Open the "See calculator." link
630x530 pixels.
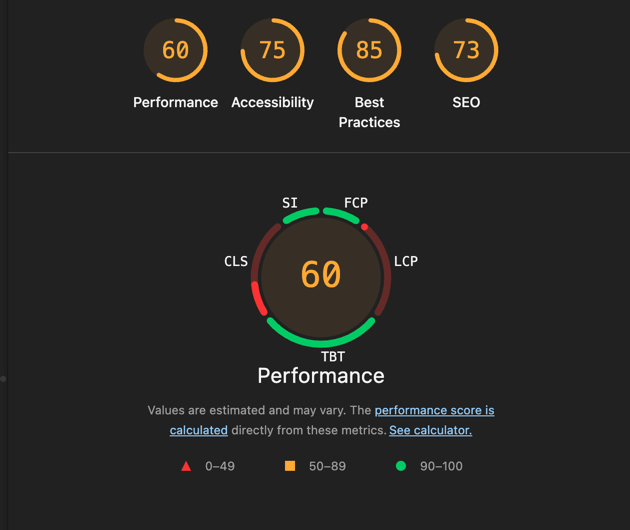pos(430,430)
